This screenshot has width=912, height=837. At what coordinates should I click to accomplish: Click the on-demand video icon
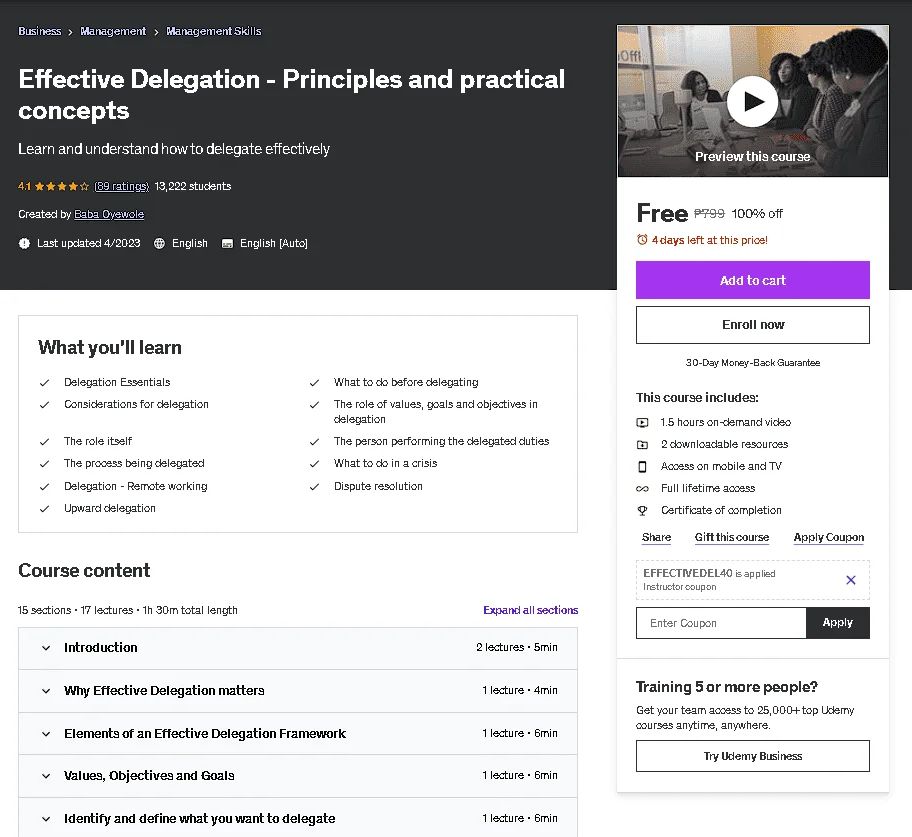(x=642, y=422)
